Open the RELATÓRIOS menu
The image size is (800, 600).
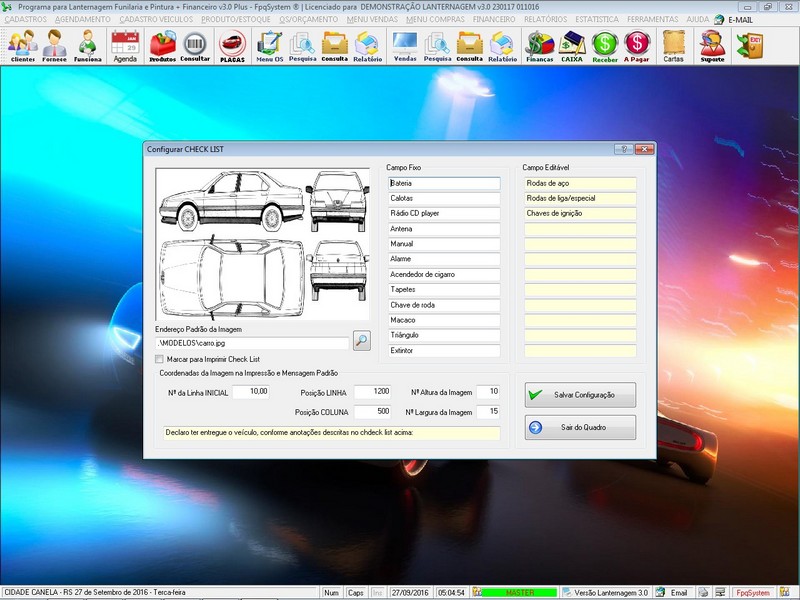pos(543,19)
